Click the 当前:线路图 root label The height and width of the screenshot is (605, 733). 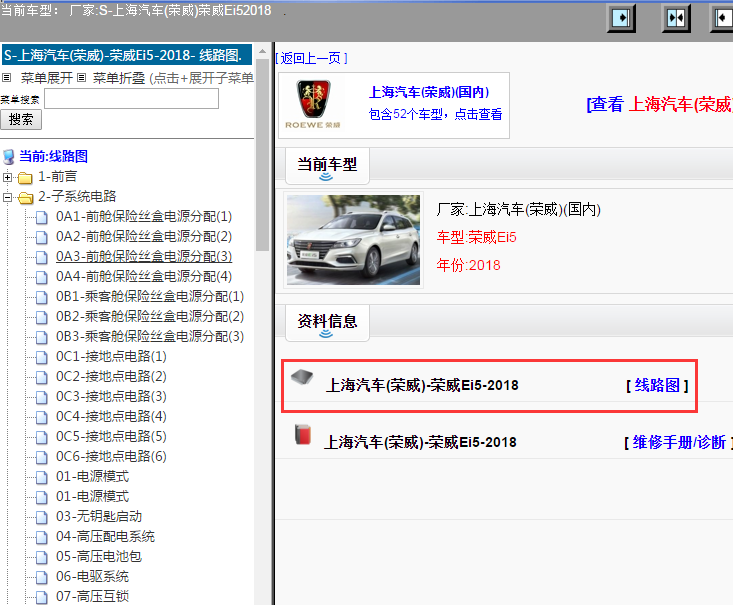click(x=53, y=156)
